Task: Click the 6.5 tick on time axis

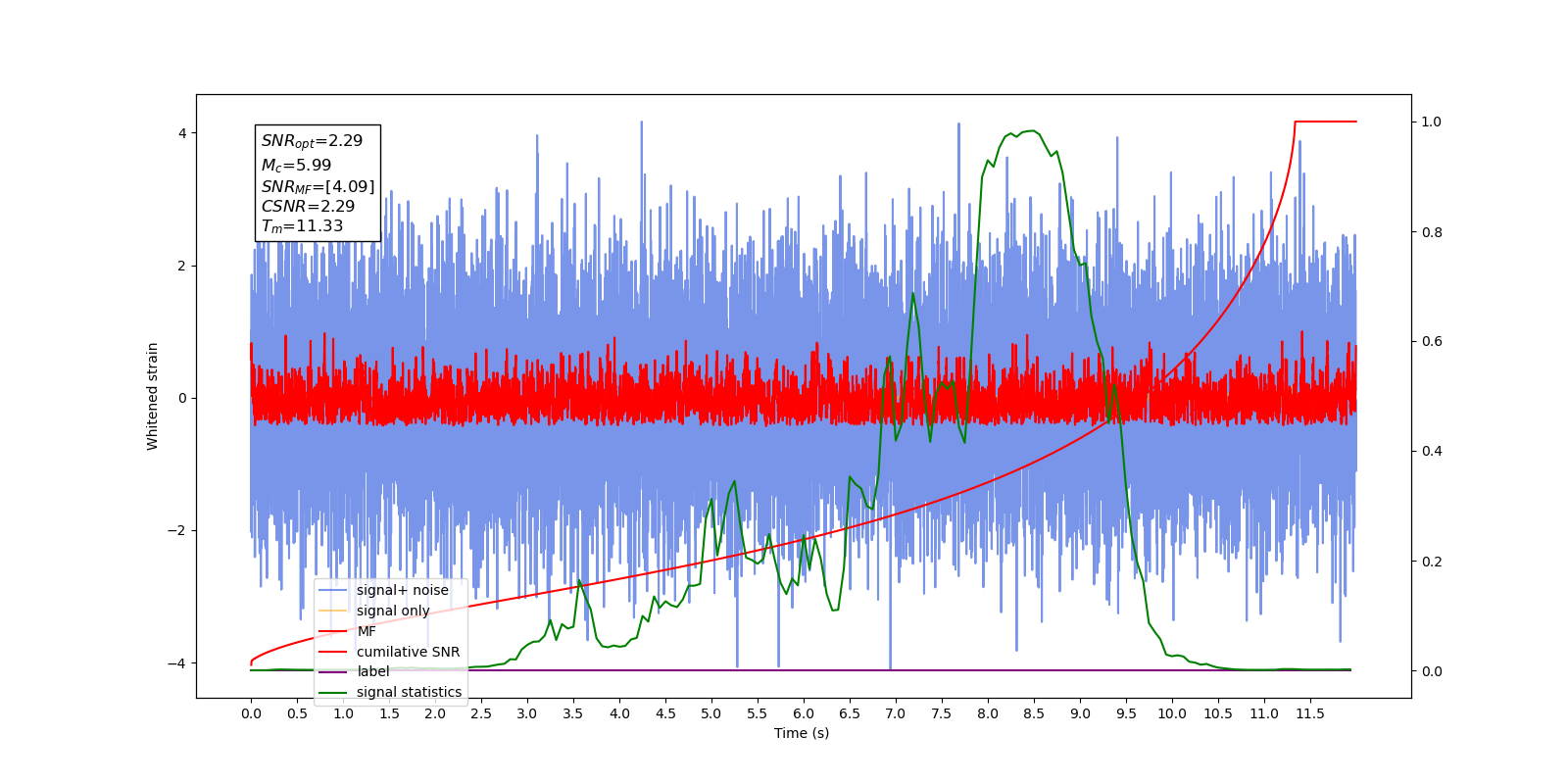Action: (850, 713)
